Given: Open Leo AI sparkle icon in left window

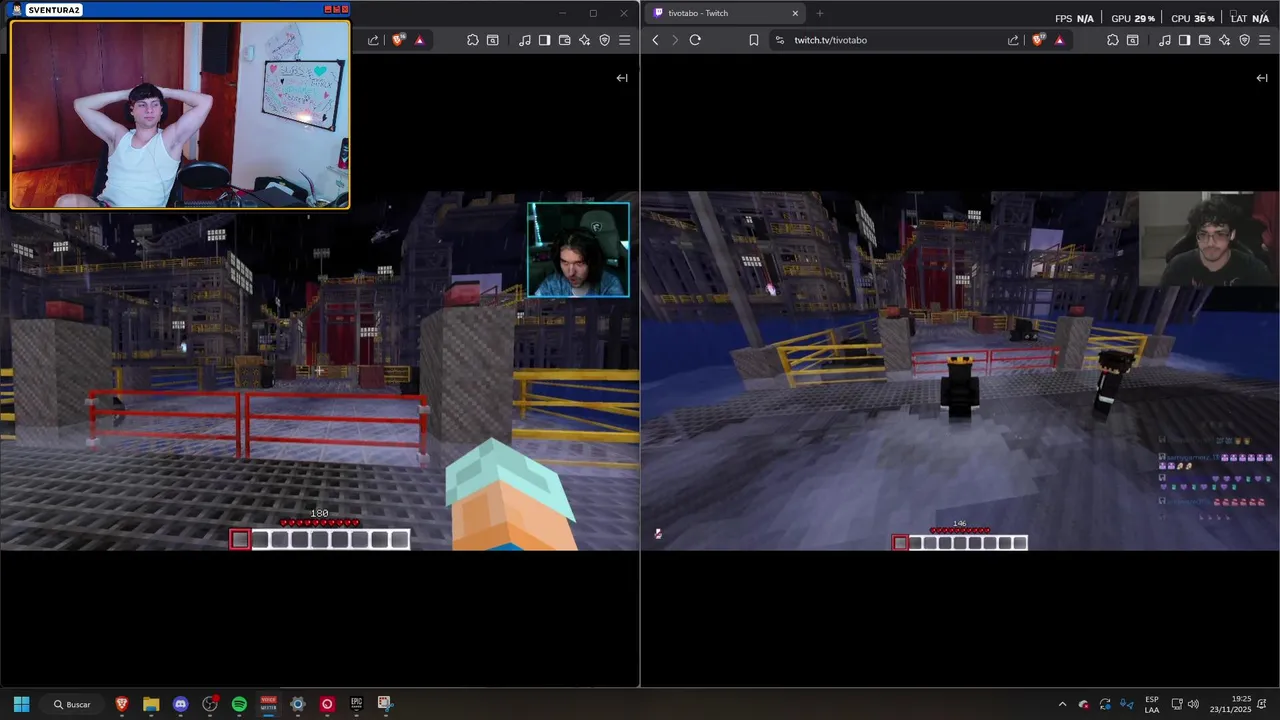Looking at the screenshot, I should tap(584, 40).
